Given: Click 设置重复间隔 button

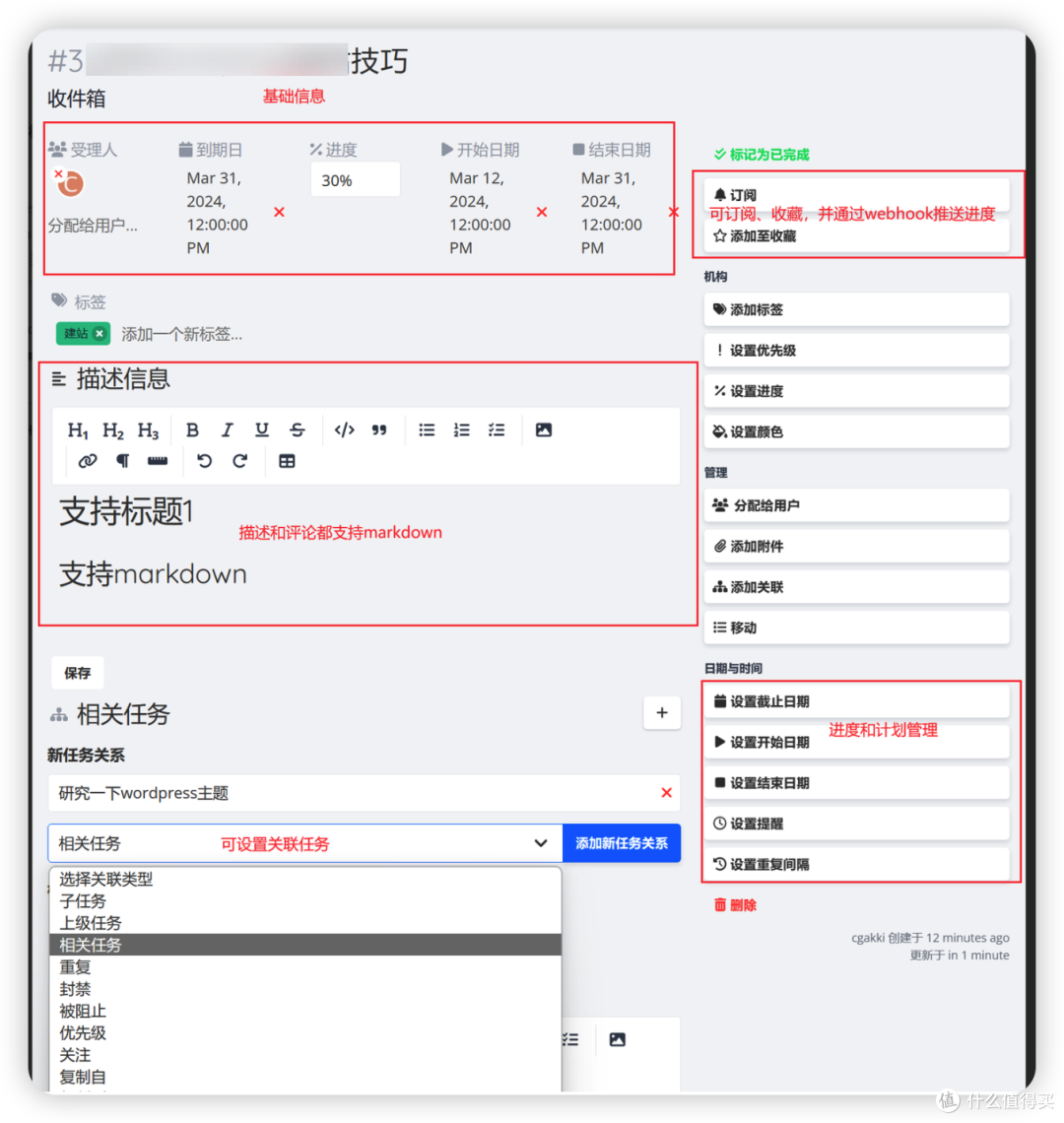Looking at the screenshot, I should tap(857, 865).
